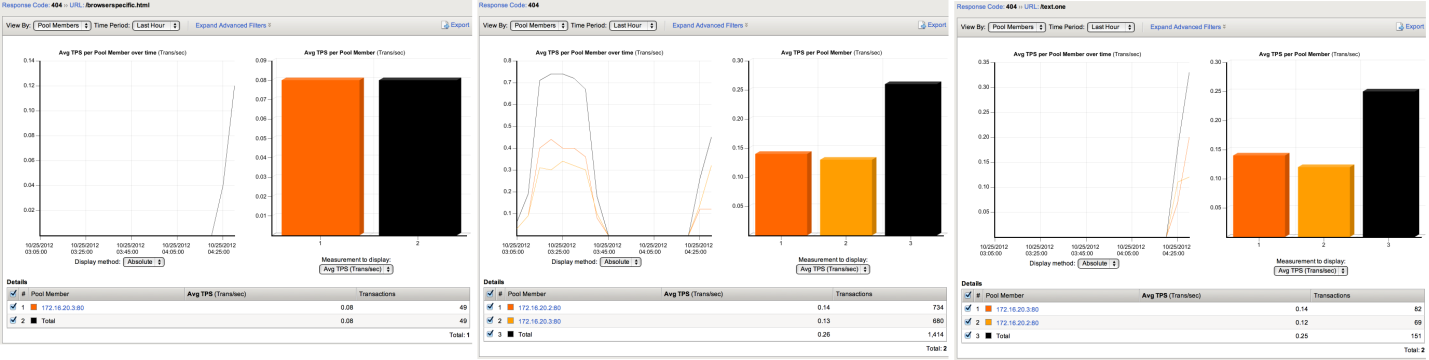Click dark orange swatch in row with 82
Screen dimensions: 1429x360
[x=989, y=309]
